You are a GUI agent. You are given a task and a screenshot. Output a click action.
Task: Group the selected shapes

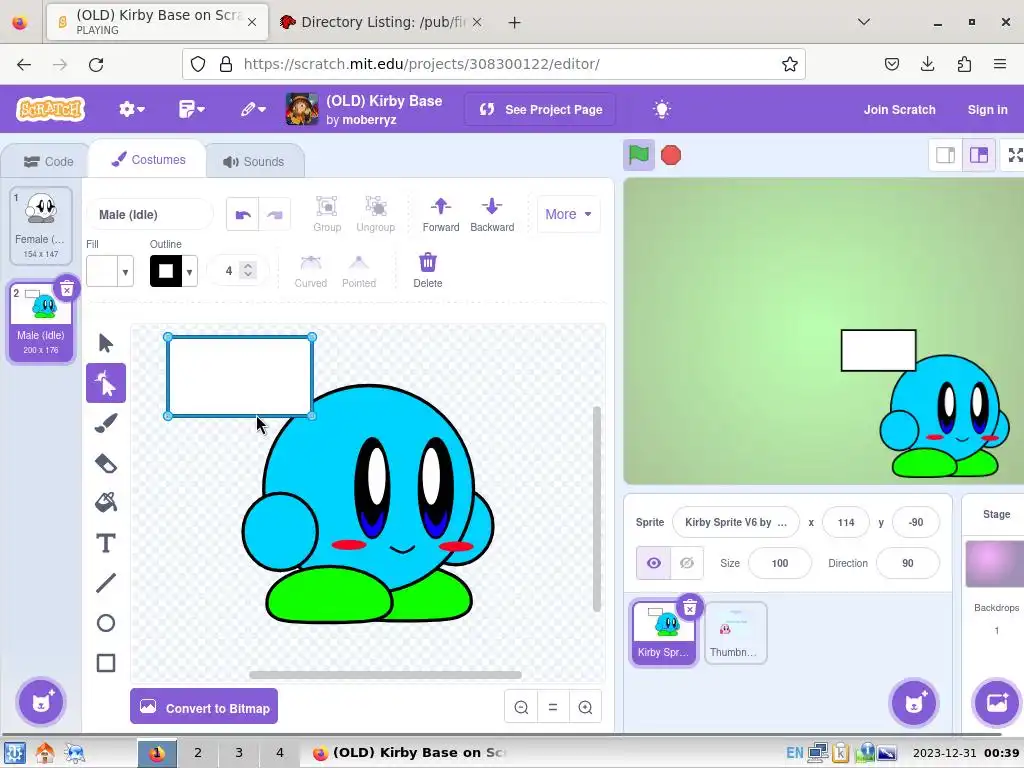point(327,214)
